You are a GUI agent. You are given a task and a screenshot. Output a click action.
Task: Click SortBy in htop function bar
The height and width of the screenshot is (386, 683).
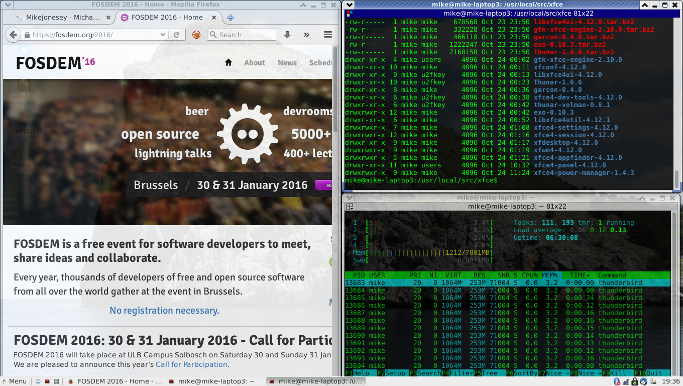pos(526,373)
